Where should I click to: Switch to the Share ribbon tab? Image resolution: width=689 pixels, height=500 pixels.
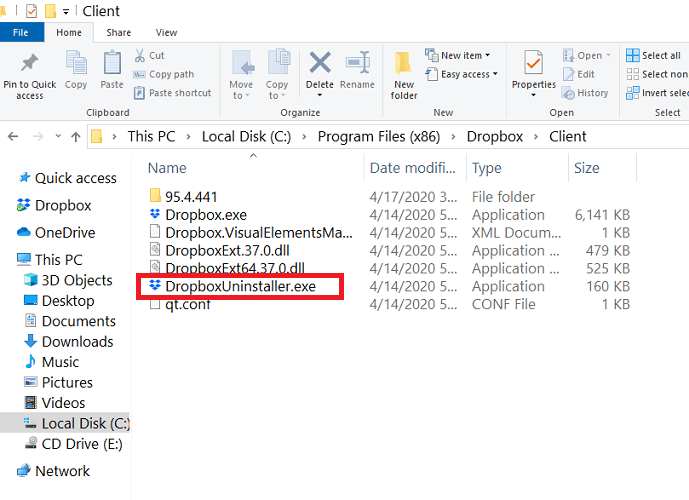pyautogui.click(x=119, y=33)
